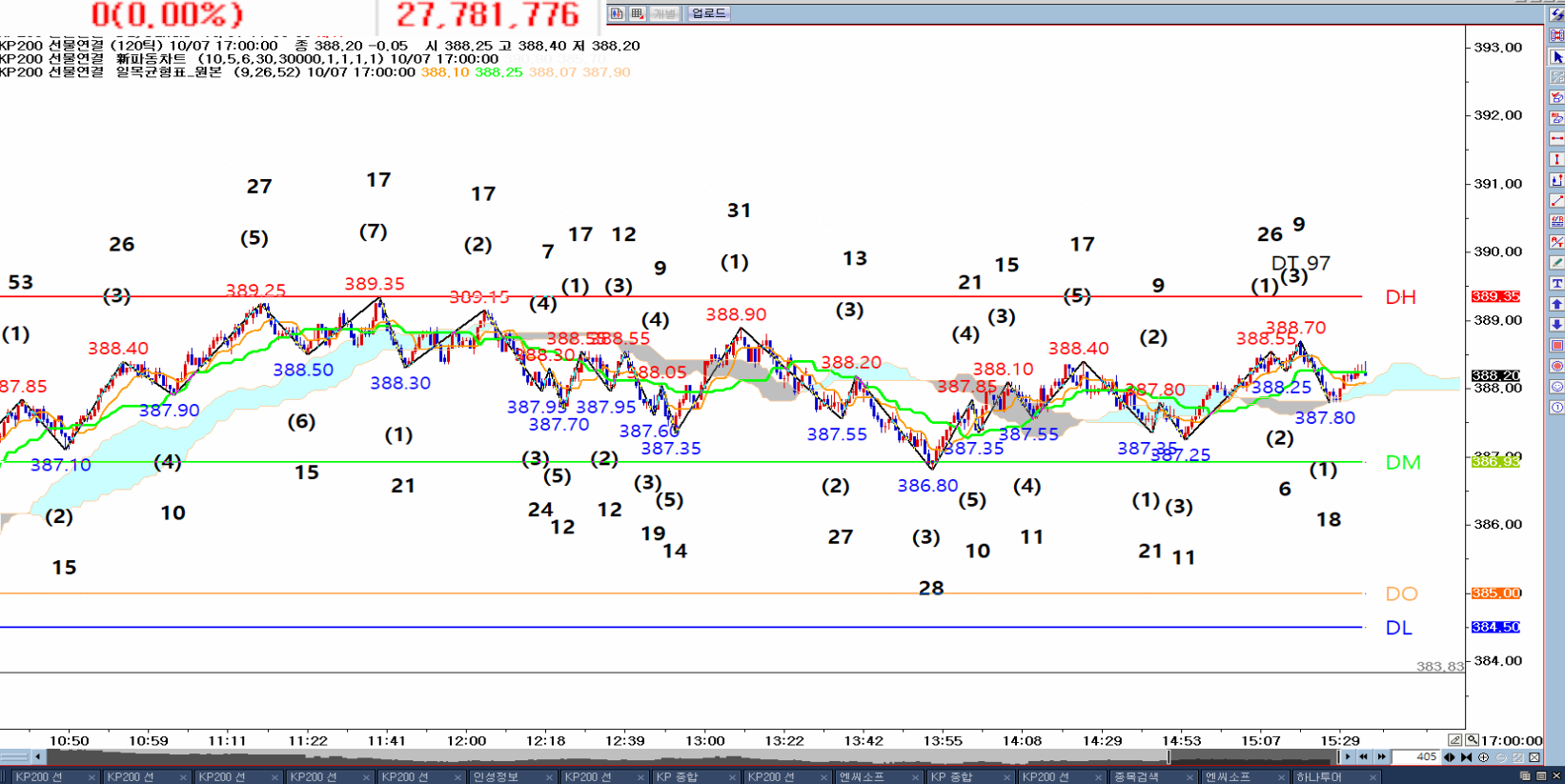Select the blue up arrow marker tool

pyautogui.click(x=1556, y=304)
